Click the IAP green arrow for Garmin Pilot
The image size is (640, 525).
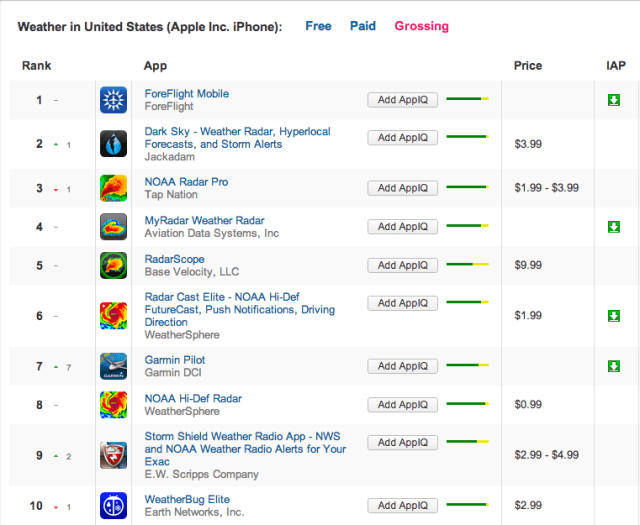(613, 366)
